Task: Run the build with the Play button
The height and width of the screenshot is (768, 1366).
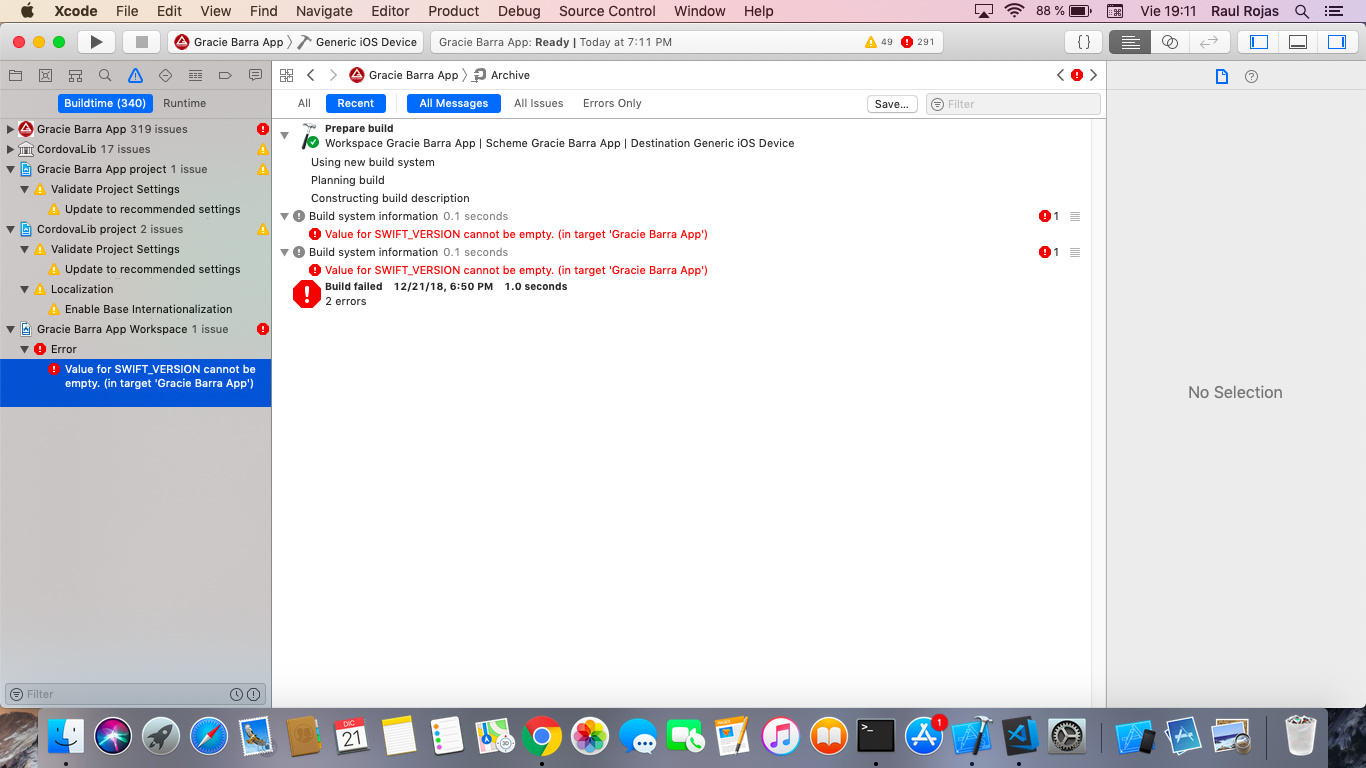Action: 96,42
